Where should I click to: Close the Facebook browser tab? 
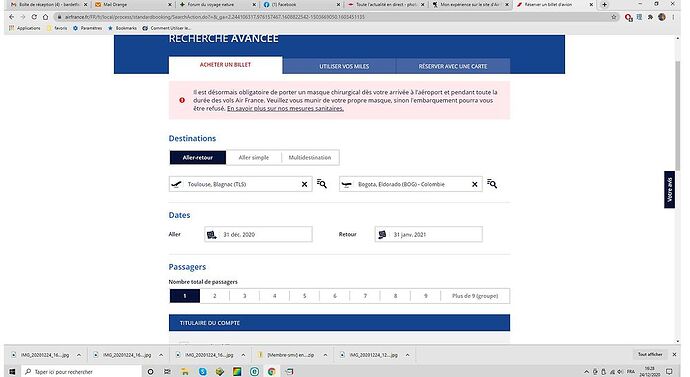tap(338, 4)
